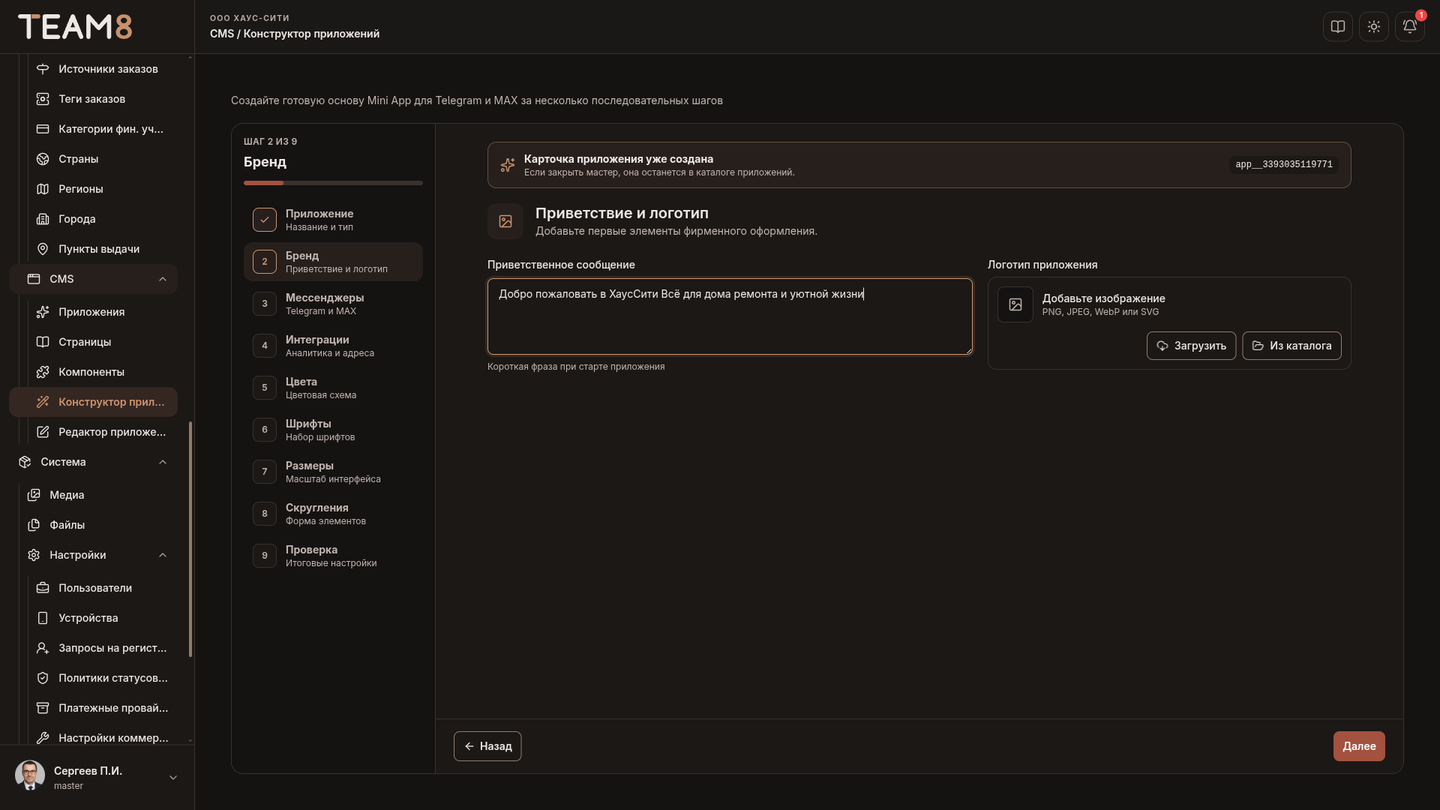Click the Из каталога button
1440x810 pixels.
1292,346
